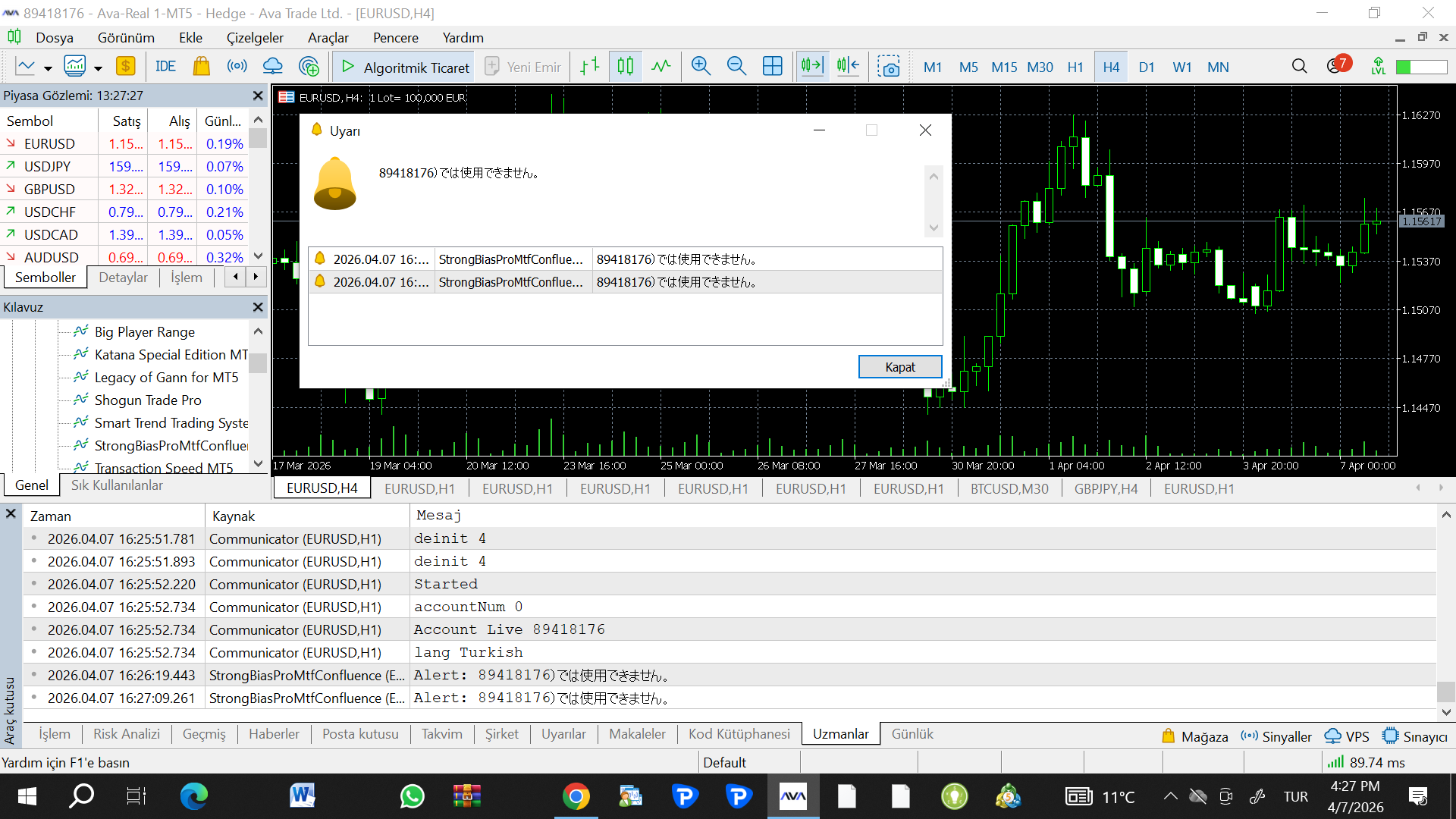Image resolution: width=1456 pixels, height=819 pixels.
Task: Click the dollar sign market icon
Action: 126,67
